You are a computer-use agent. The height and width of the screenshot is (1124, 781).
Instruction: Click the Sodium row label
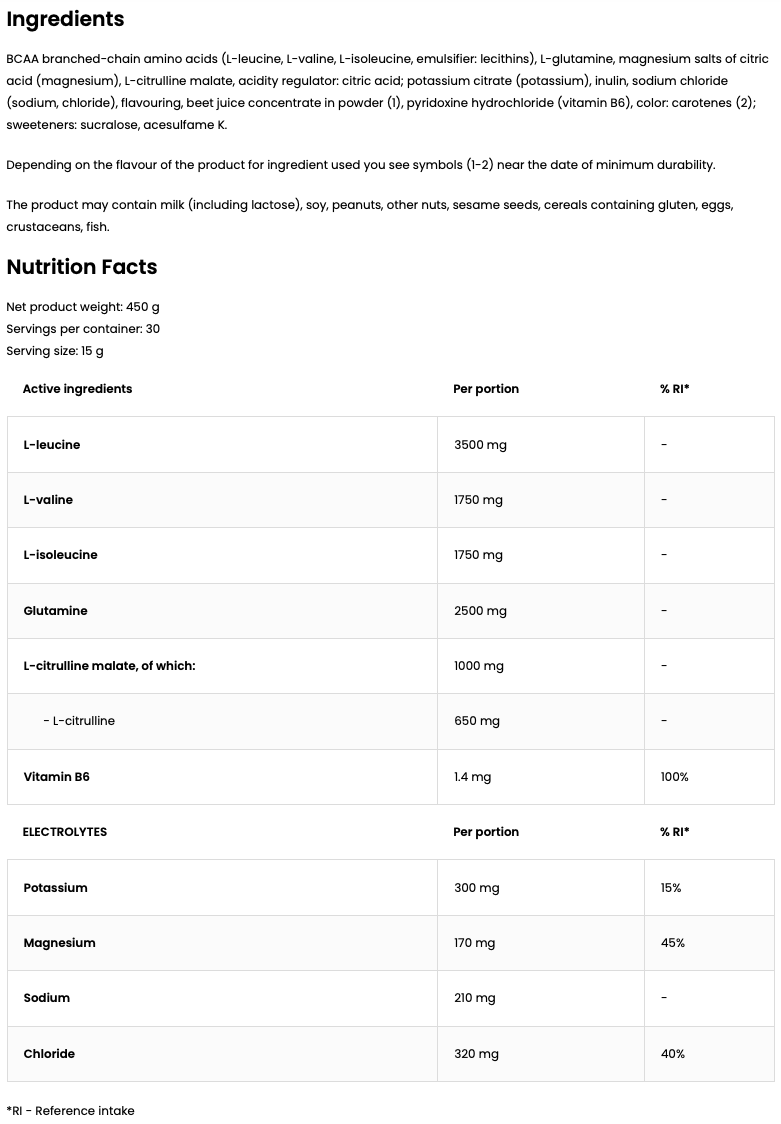[x=46, y=998]
